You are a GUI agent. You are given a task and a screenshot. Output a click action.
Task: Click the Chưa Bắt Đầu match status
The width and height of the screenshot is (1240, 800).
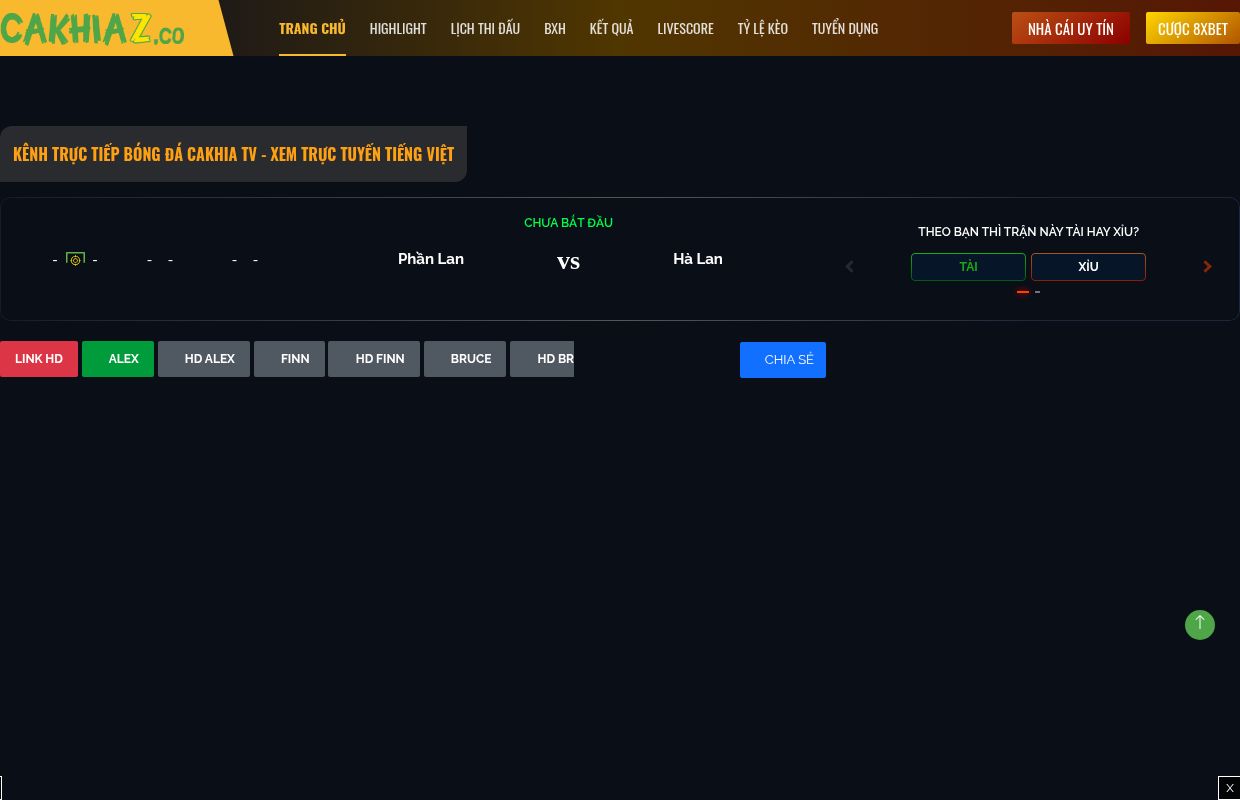[568, 223]
